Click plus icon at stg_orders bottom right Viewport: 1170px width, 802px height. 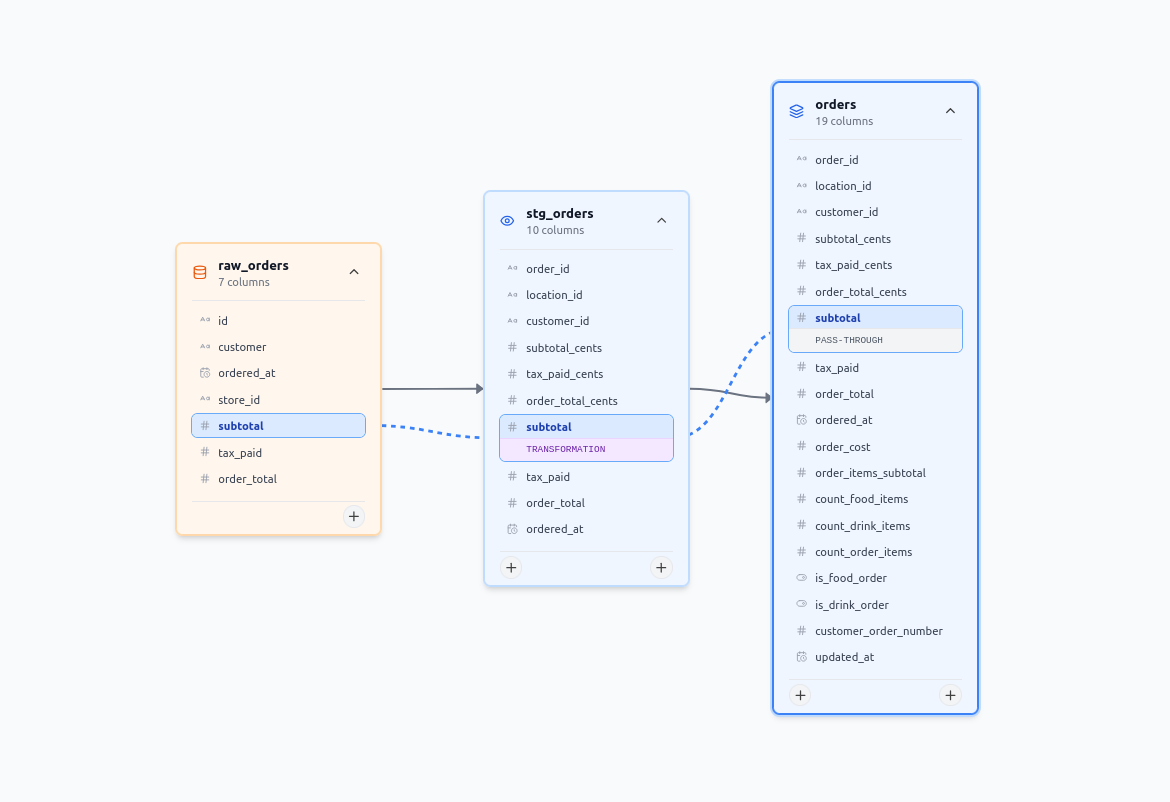[661, 567]
